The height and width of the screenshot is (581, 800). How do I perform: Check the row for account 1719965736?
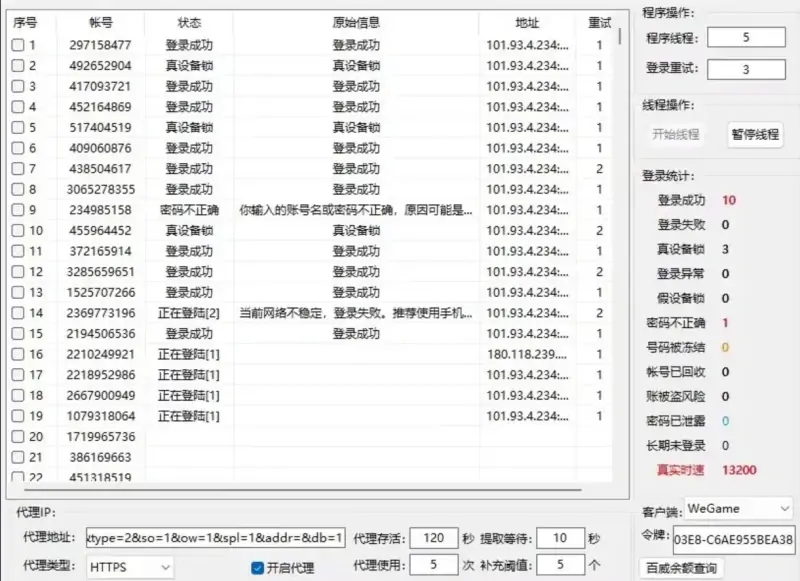point(18,437)
